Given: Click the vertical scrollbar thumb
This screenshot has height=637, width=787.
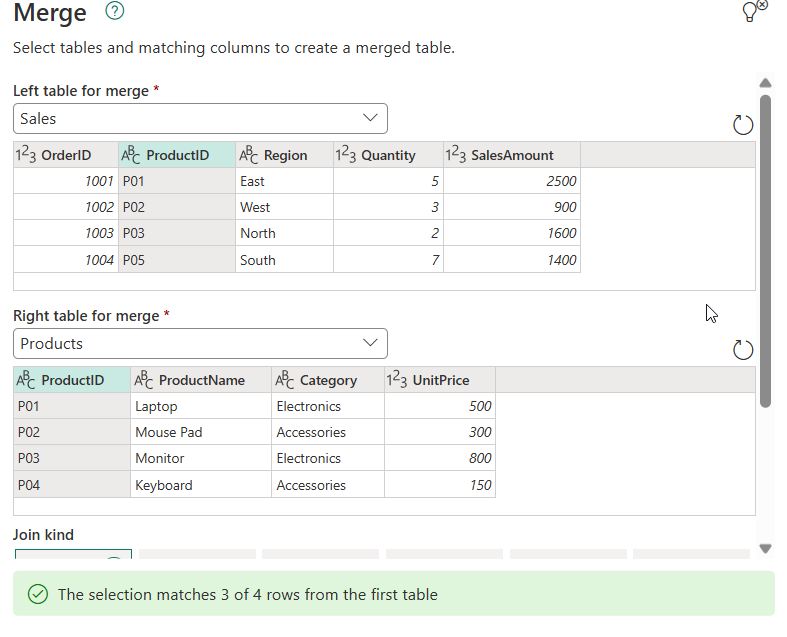Looking at the screenshot, I should [x=765, y=251].
